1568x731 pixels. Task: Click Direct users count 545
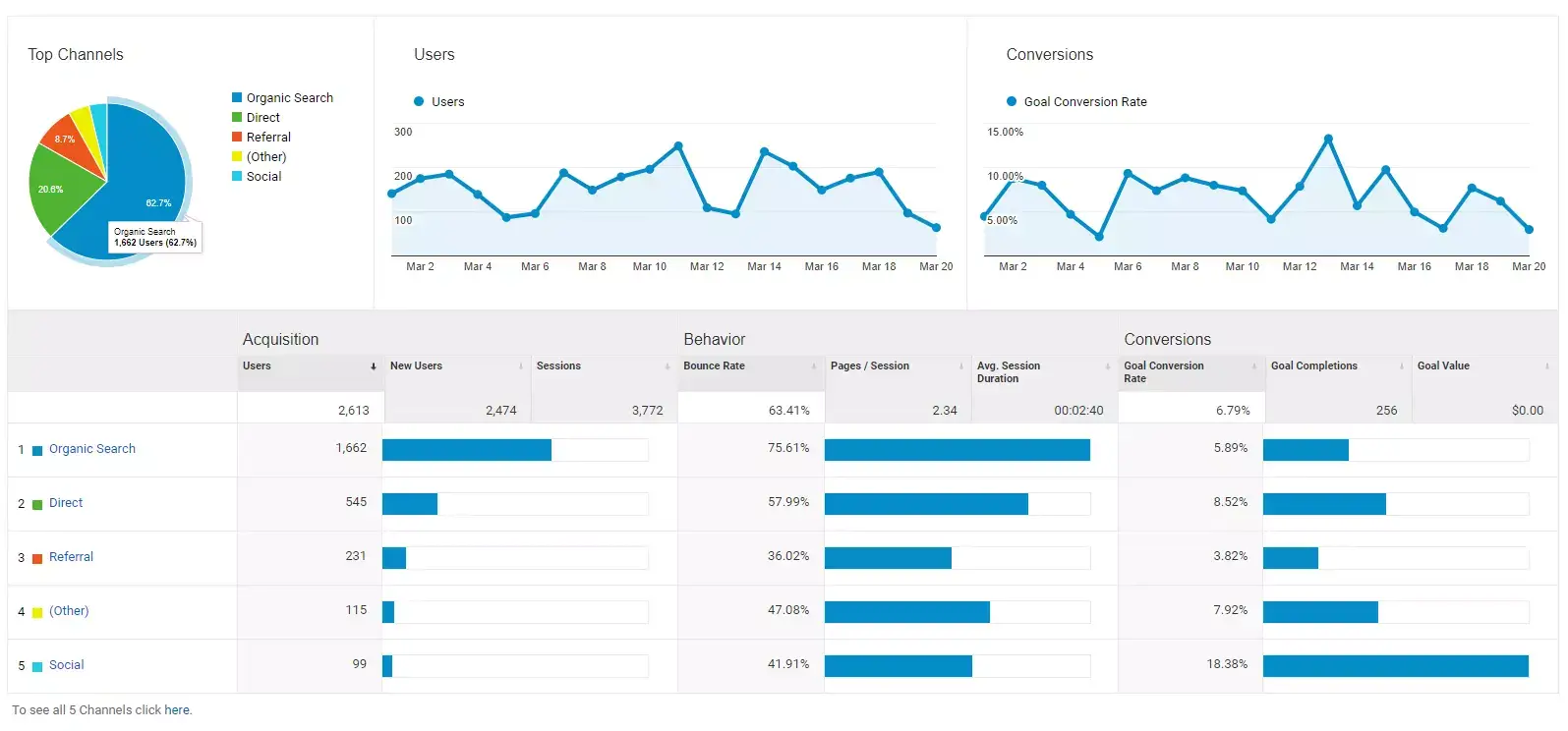pos(356,502)
